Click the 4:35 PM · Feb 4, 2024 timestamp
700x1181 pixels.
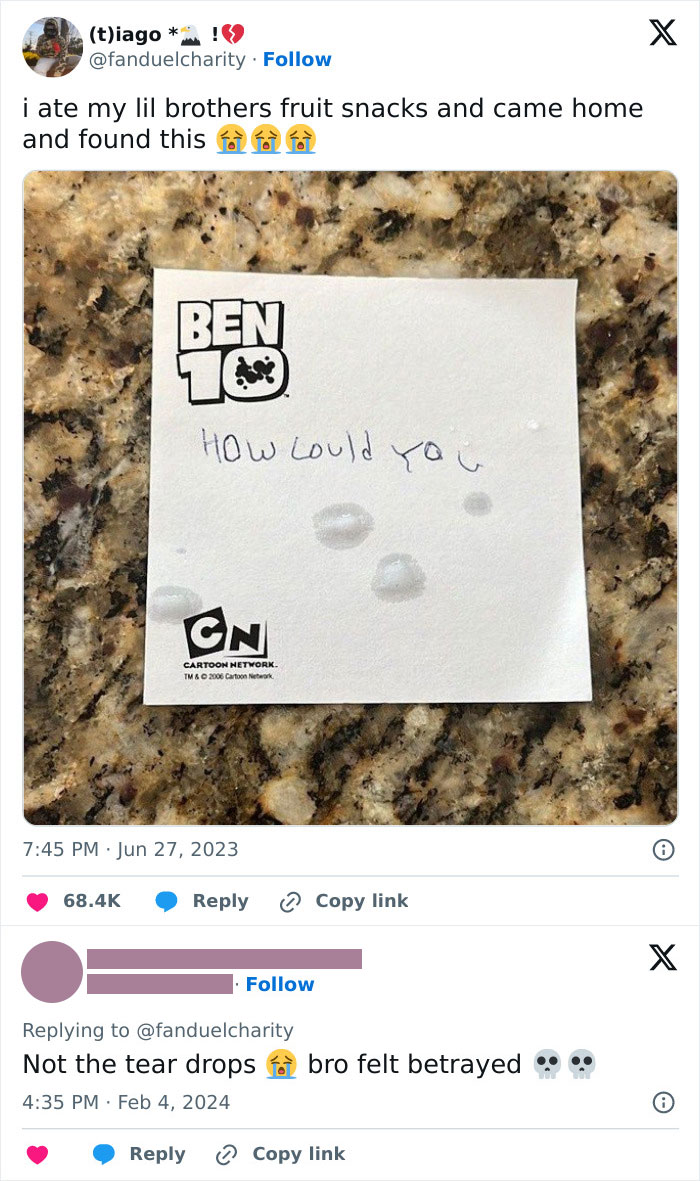point(126,1103)
